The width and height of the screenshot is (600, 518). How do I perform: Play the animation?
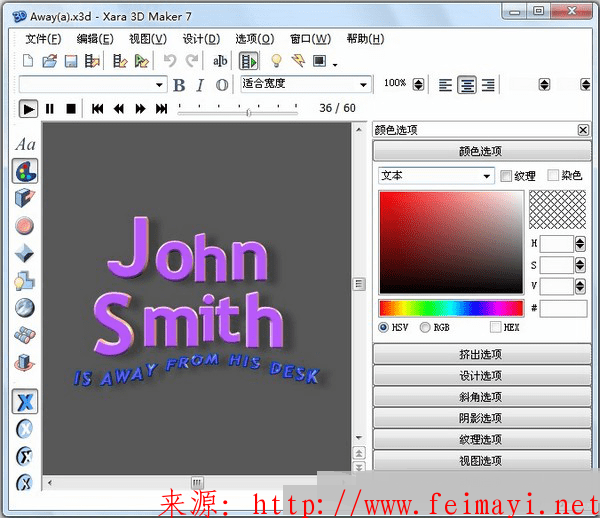28,109
